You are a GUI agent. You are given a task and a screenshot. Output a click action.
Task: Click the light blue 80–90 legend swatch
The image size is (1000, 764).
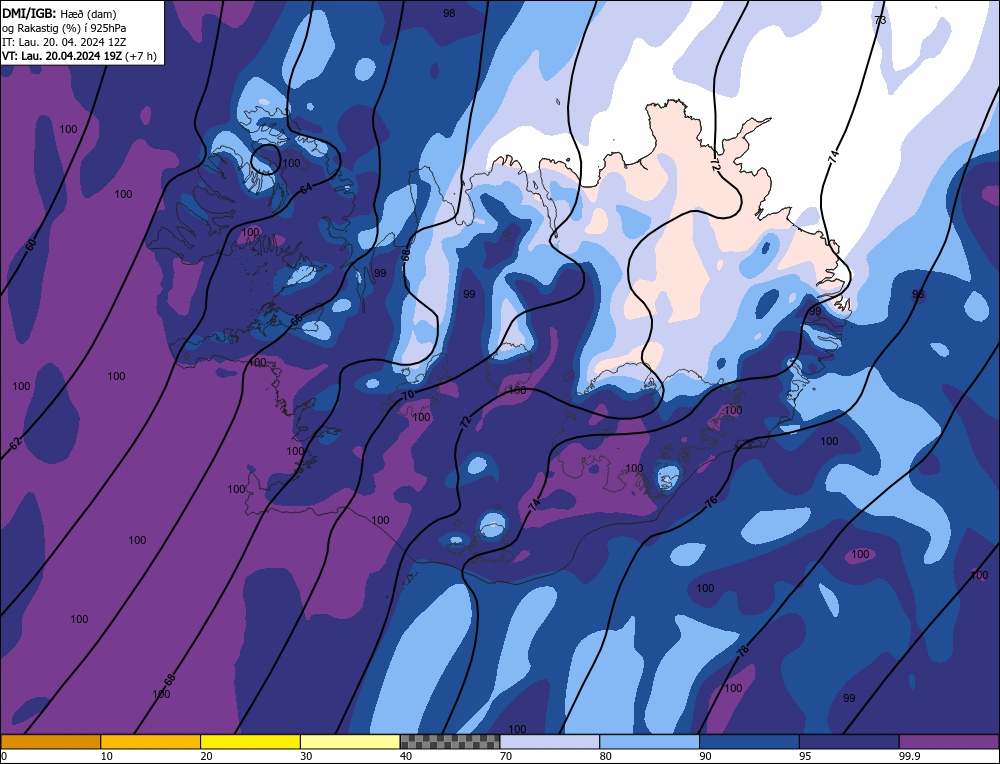650,741
